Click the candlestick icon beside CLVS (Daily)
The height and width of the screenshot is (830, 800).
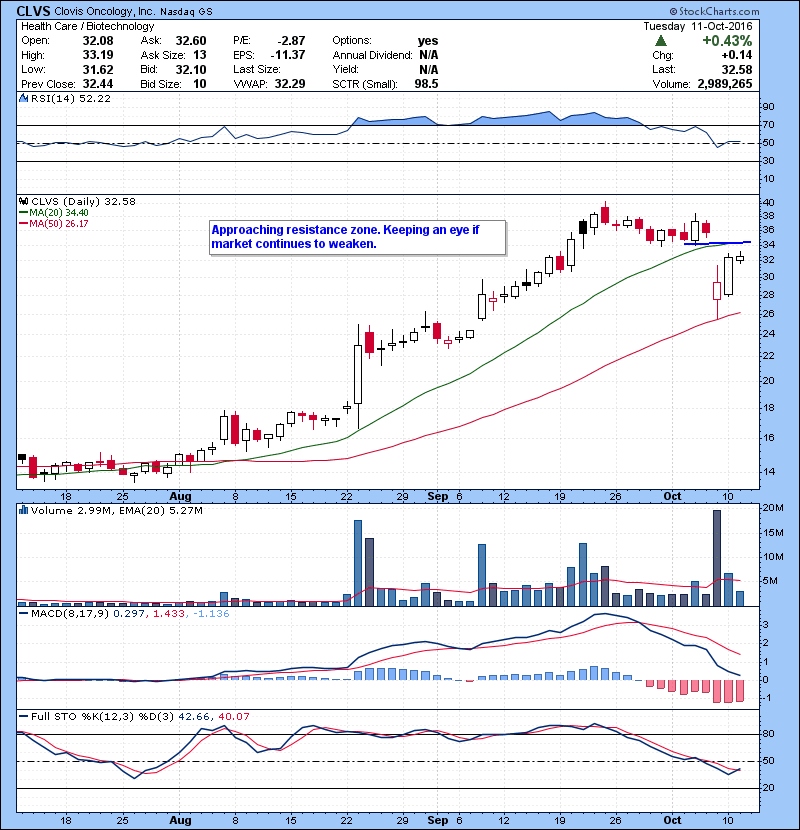coord(23,201)
